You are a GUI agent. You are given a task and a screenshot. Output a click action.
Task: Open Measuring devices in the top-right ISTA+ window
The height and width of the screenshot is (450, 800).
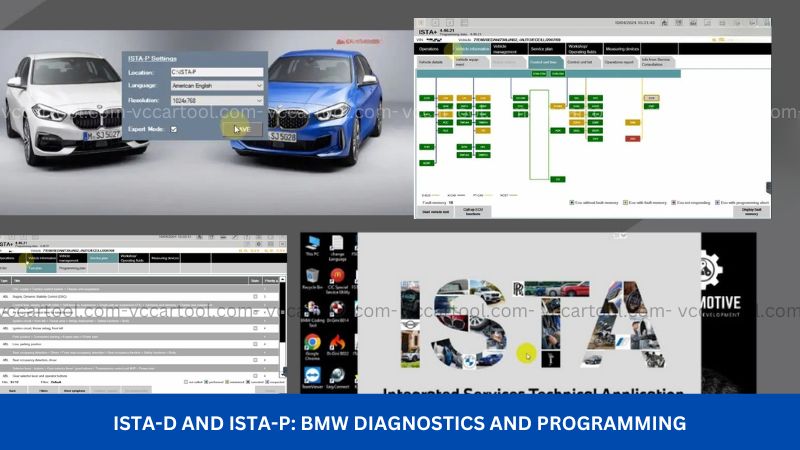tap(621, 49)
